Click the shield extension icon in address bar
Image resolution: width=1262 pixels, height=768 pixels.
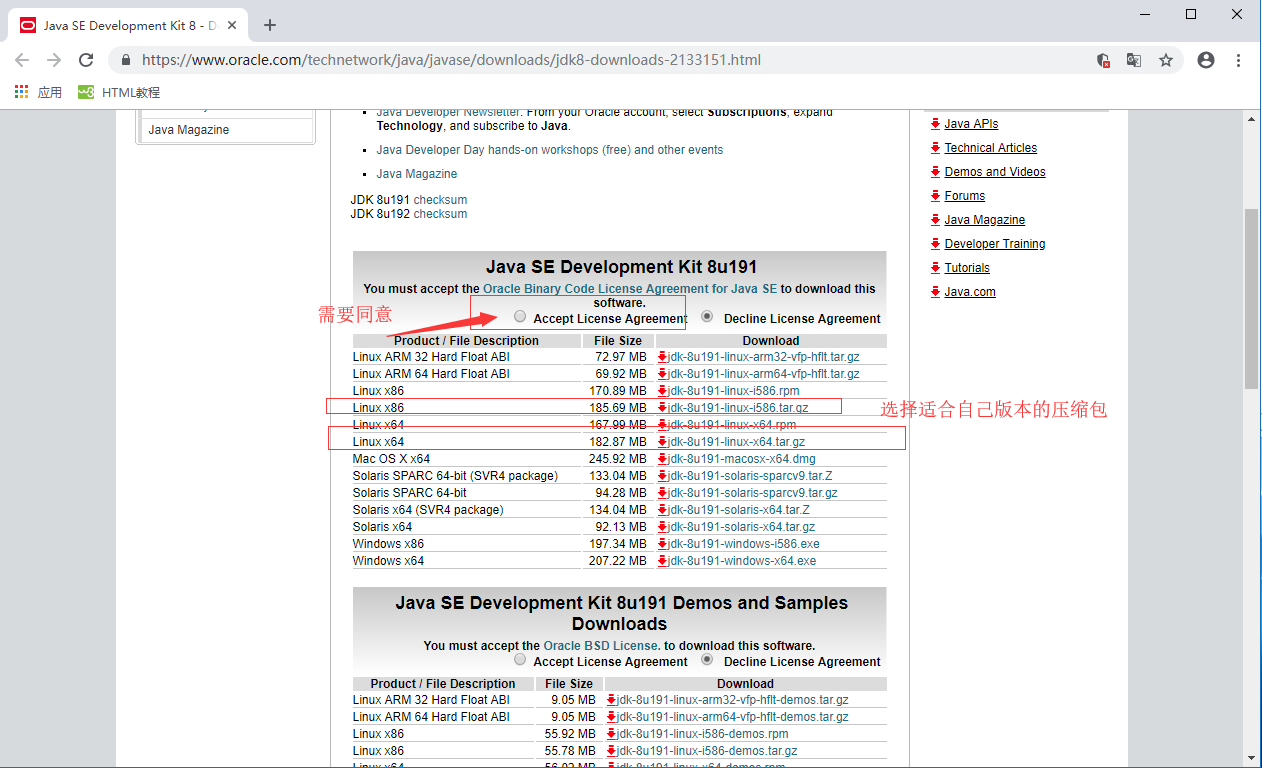1103,60
